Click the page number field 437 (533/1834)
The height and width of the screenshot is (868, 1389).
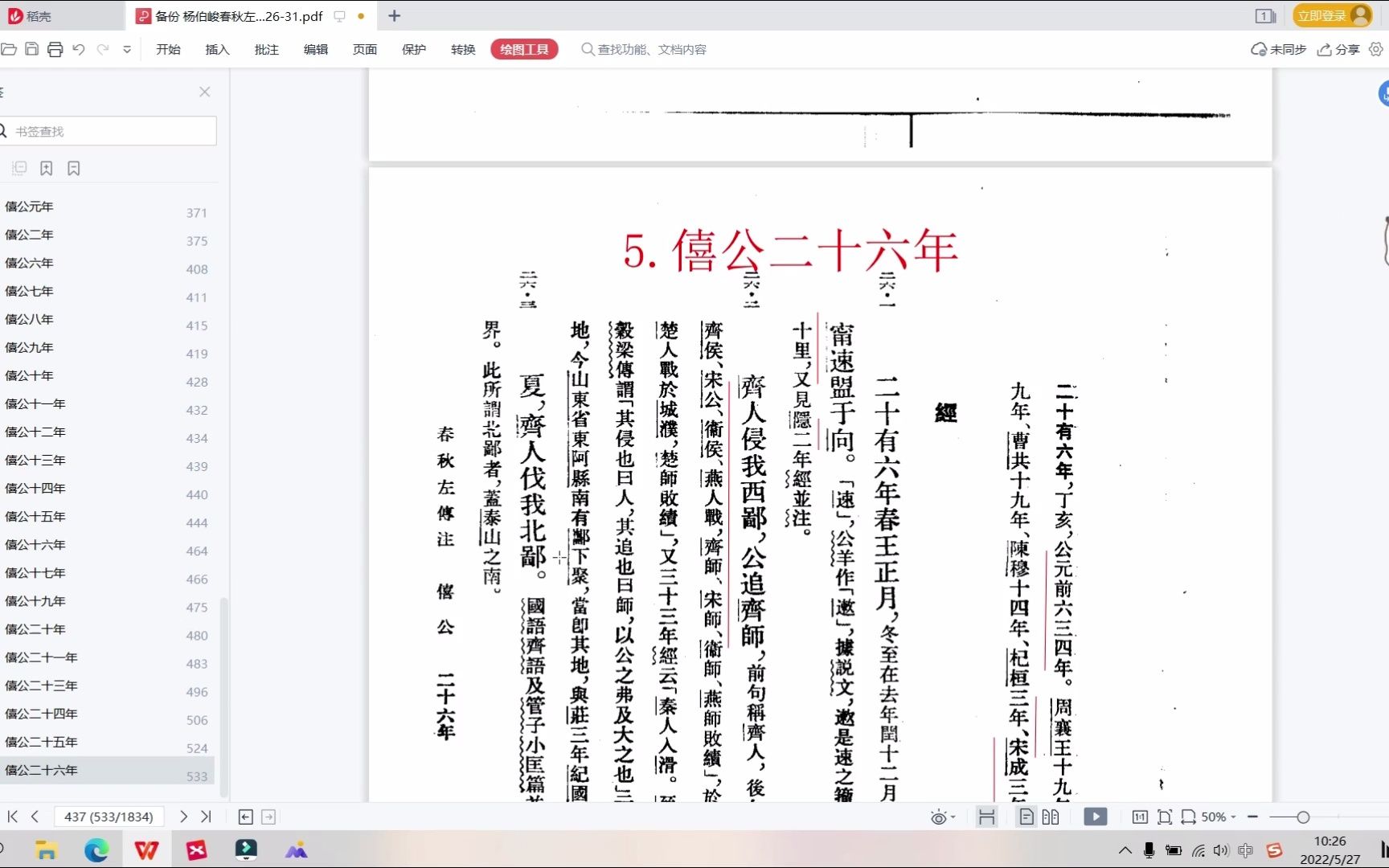(109, 817)
